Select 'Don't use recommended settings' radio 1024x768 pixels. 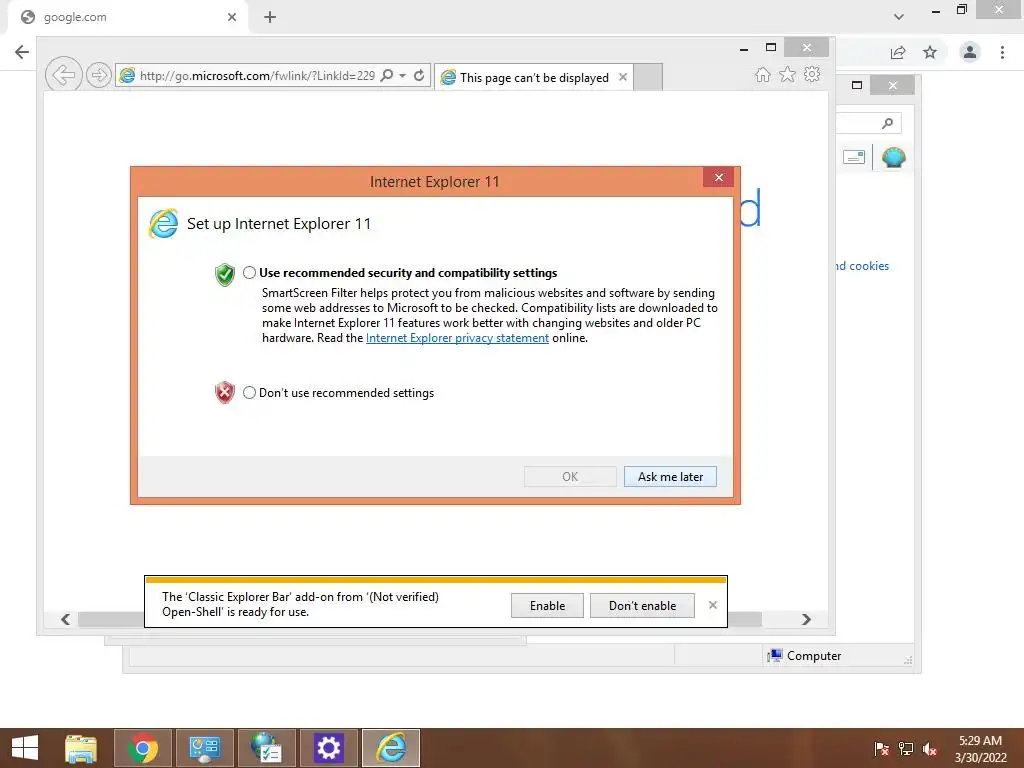point(249,392)
